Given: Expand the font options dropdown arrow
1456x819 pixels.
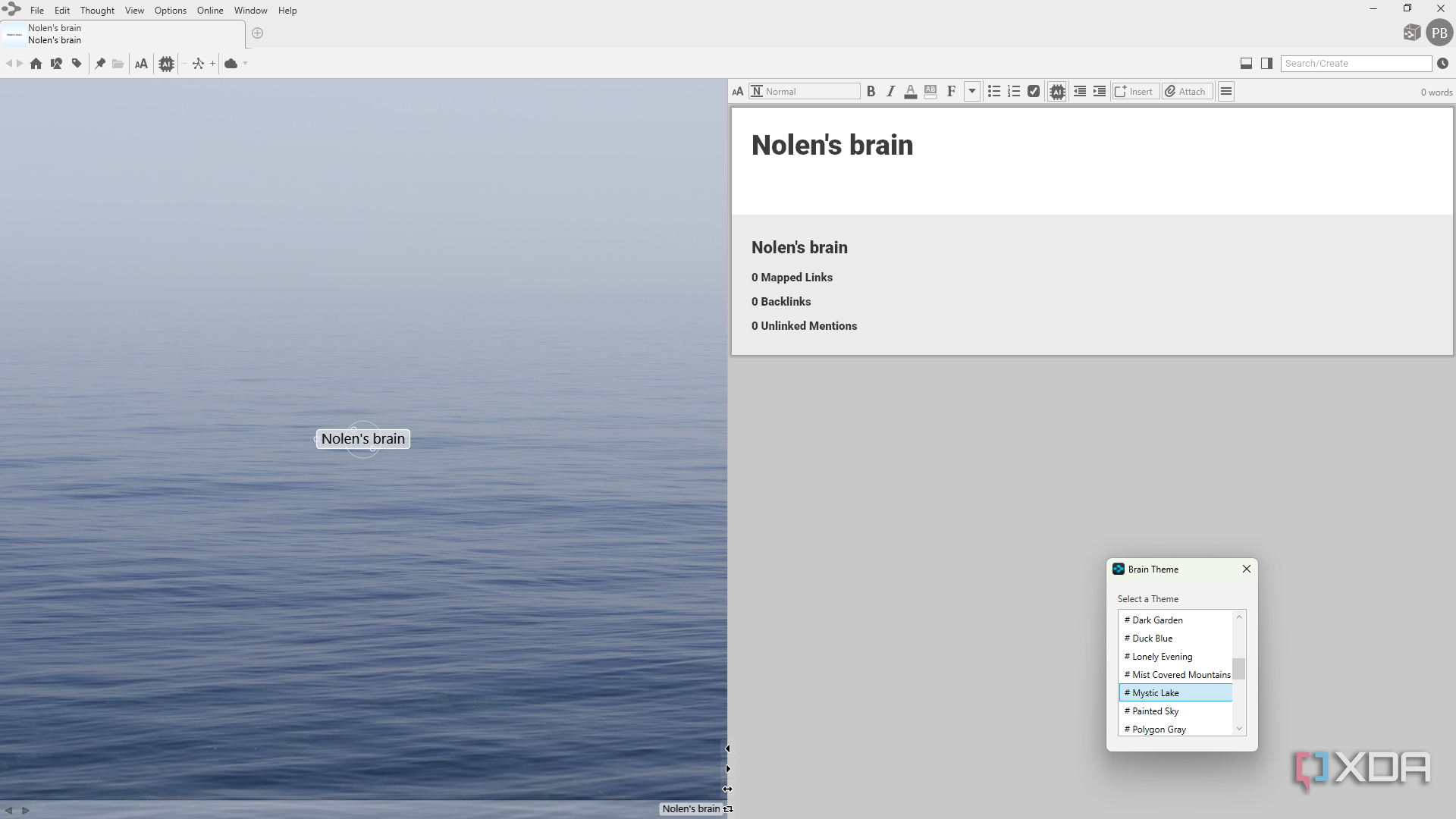Looking at the screenshot, I should pos(972,92).
